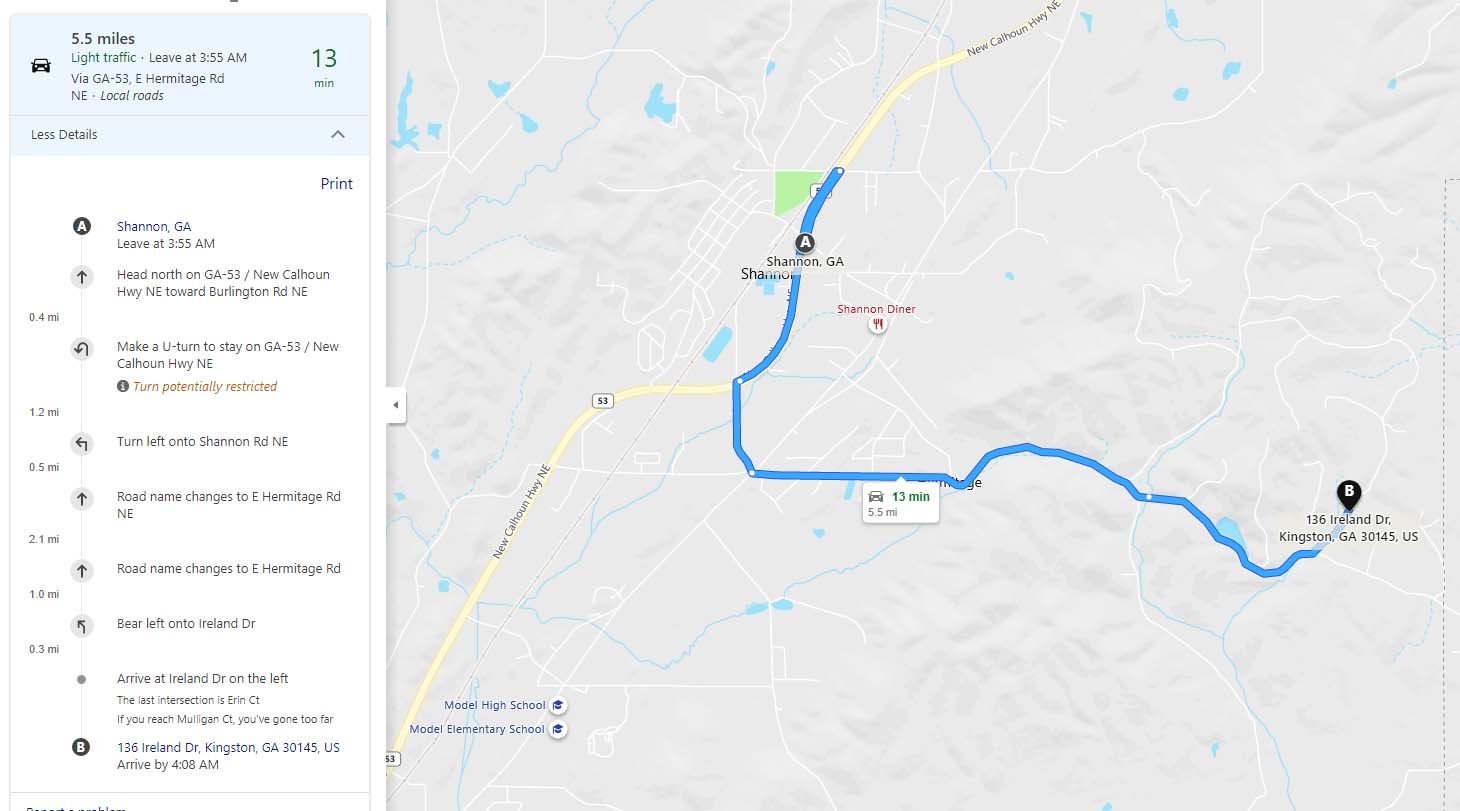Select the B destination pin on map
This screenshot has width=1460, height=811.
pyautogui.click(x=1349, y=494)
